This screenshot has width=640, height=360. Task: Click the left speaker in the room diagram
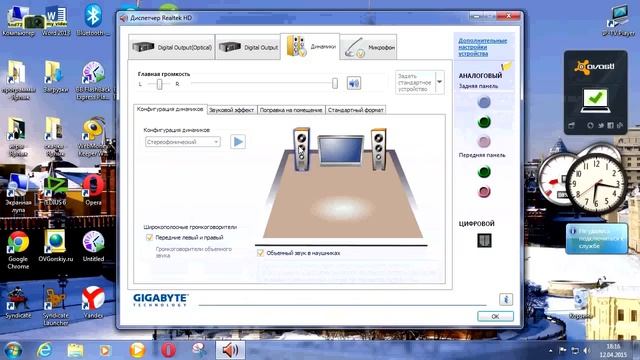(302, 149)
